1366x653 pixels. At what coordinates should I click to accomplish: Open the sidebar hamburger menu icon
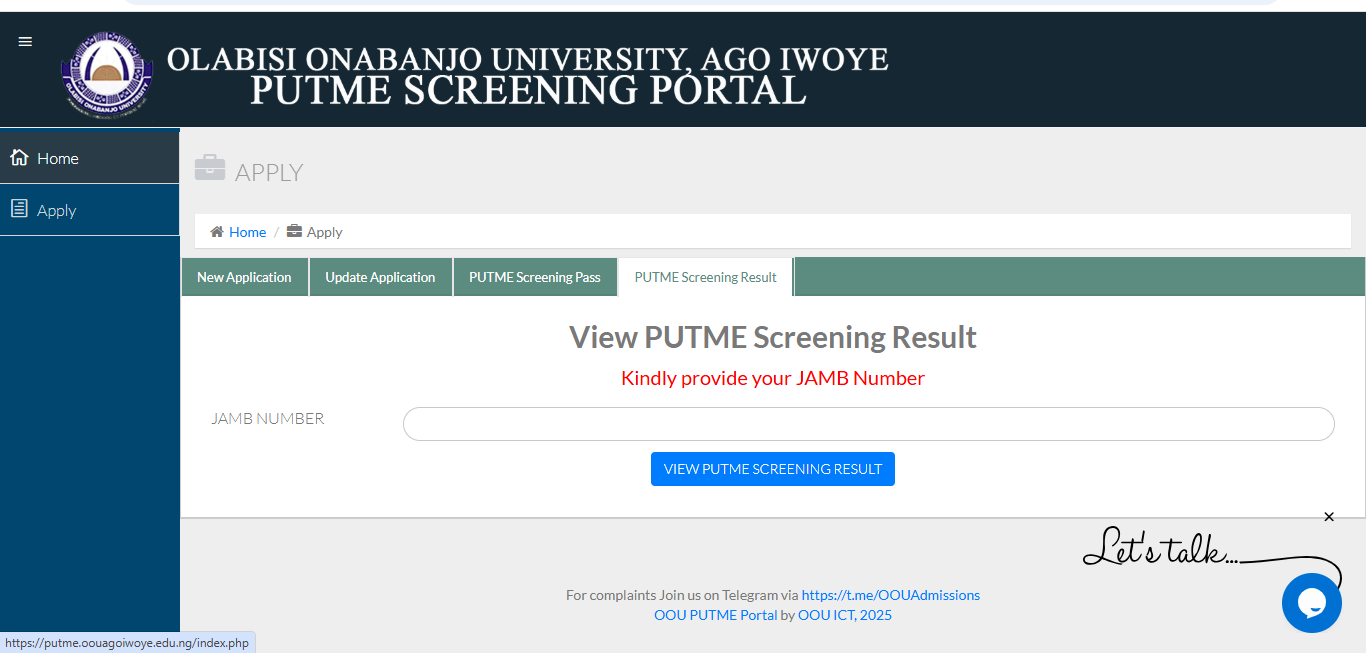[25, 41]
